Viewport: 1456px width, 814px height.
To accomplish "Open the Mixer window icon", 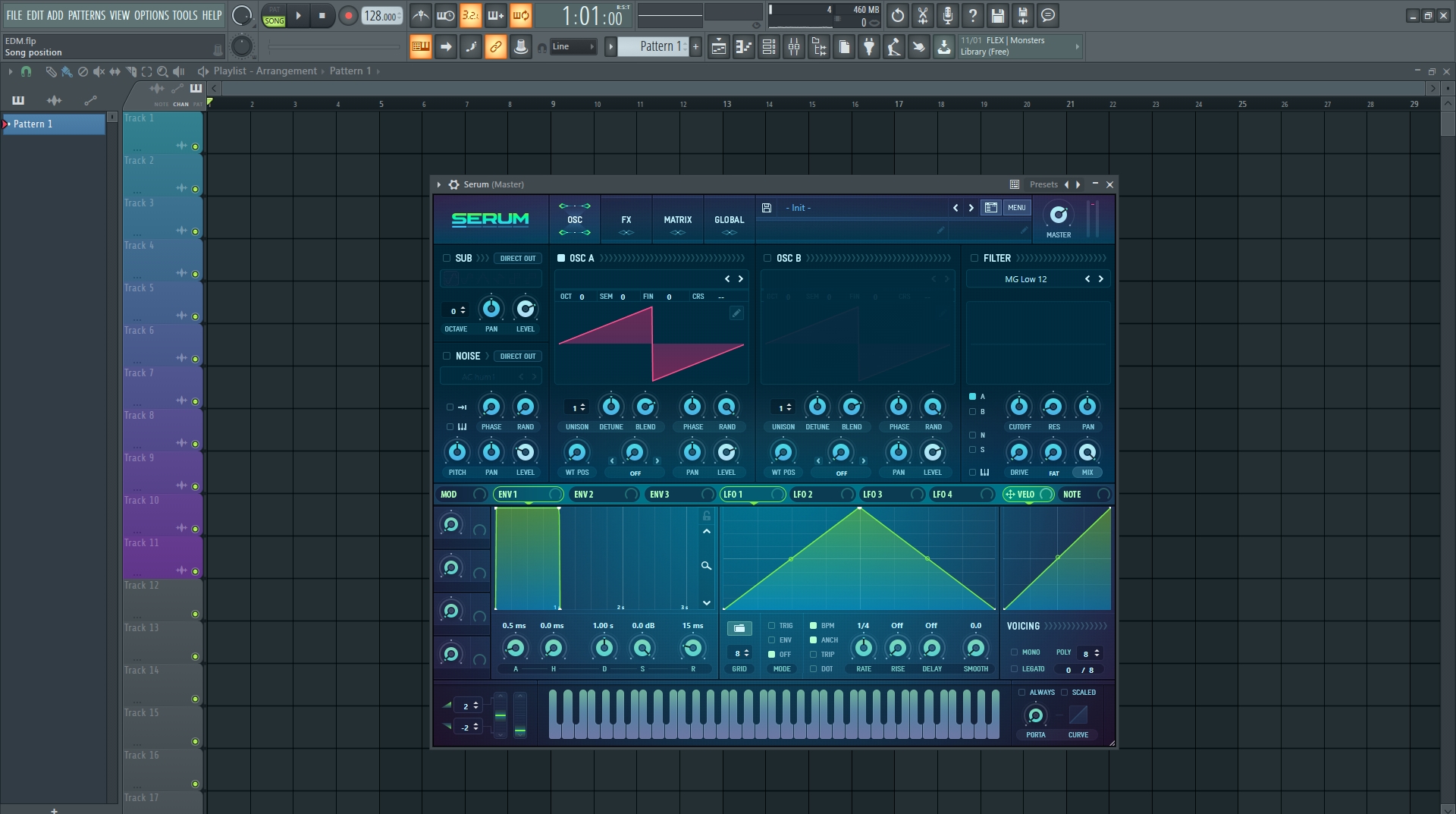I will 794,47.
